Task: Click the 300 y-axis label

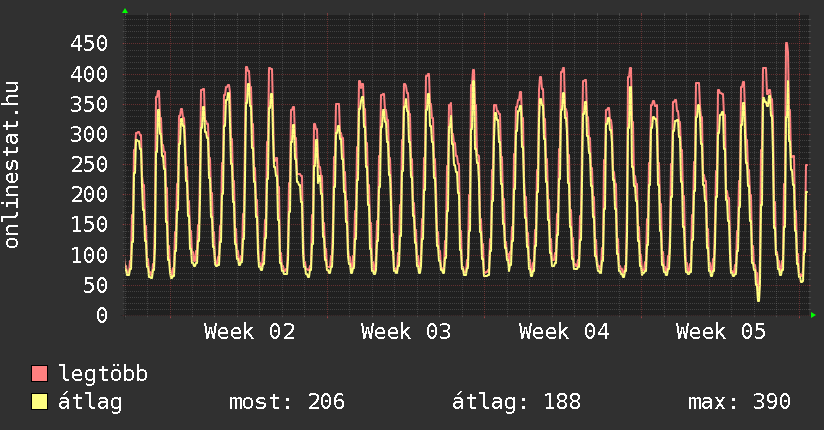Action: click(x=88, y=135)
